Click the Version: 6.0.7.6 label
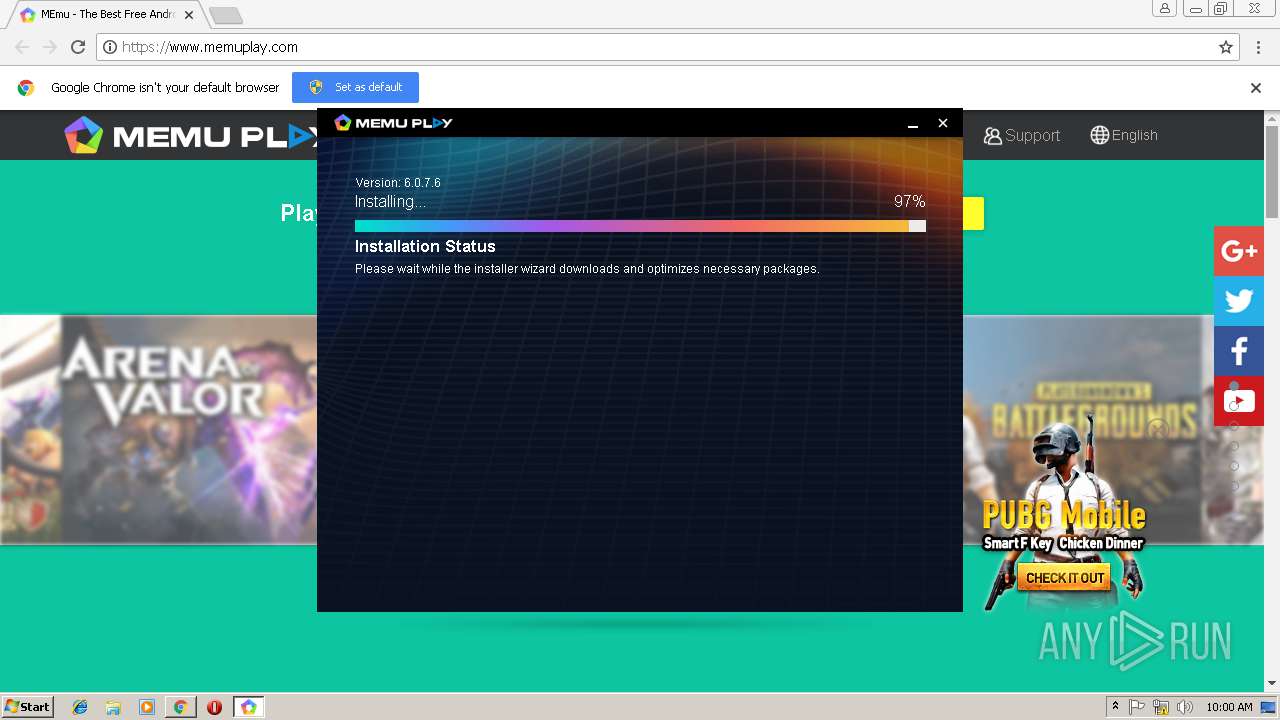The image size is (1280, 720). click(397, 183)
